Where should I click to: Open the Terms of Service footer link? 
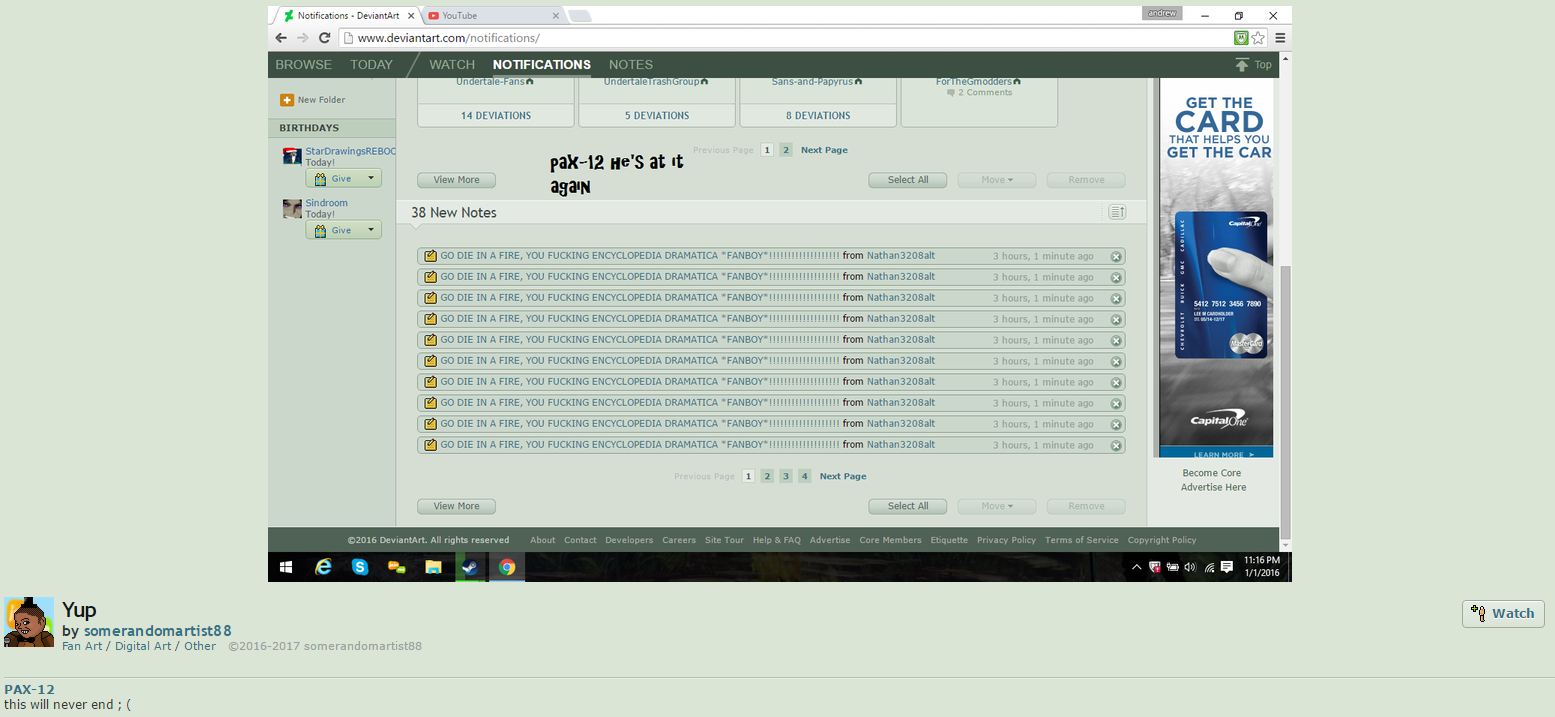(x=1082, y=540)
